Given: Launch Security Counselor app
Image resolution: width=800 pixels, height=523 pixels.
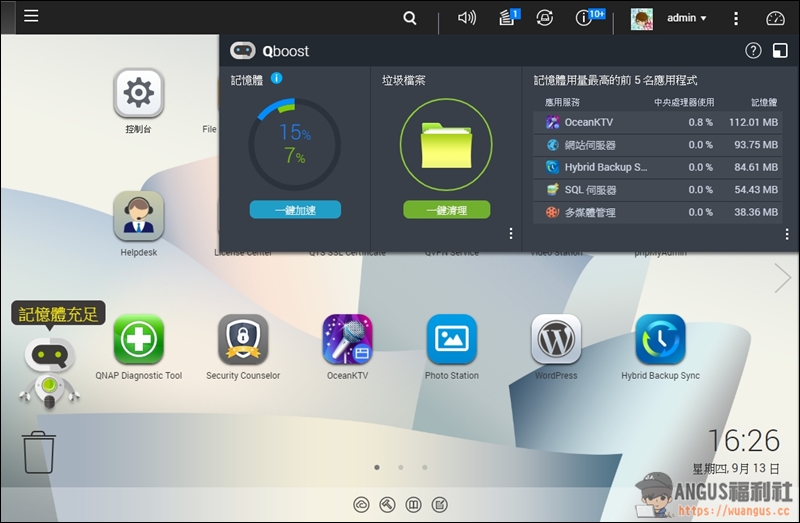Looking at the screenshot, I should [x=243, y=341].
